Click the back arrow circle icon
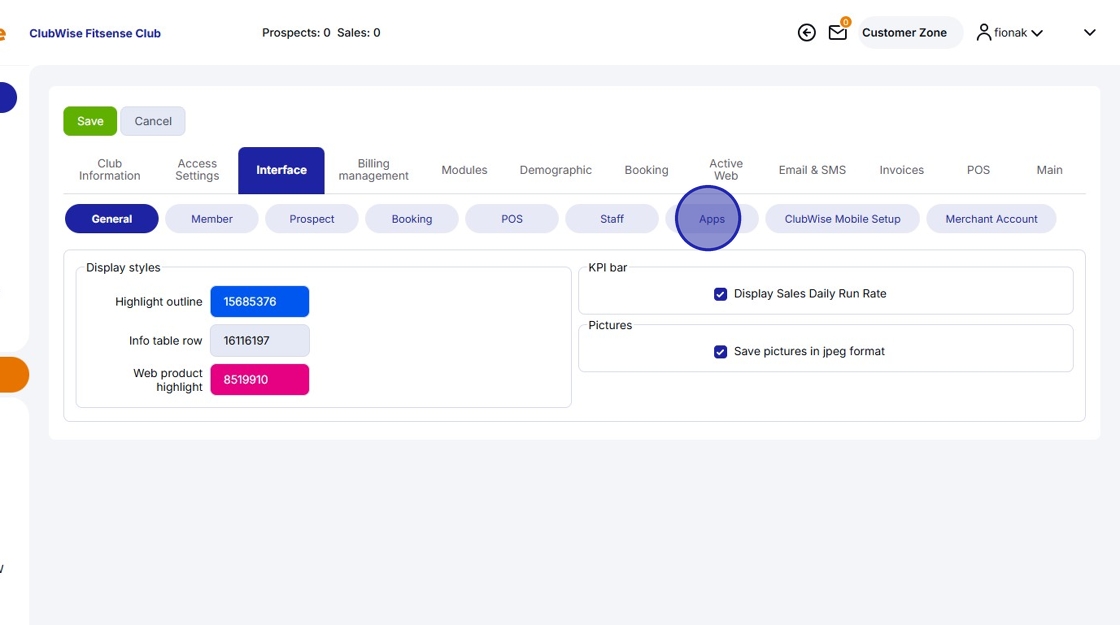Screen dimensions: 1120x625 pos(806,33)
